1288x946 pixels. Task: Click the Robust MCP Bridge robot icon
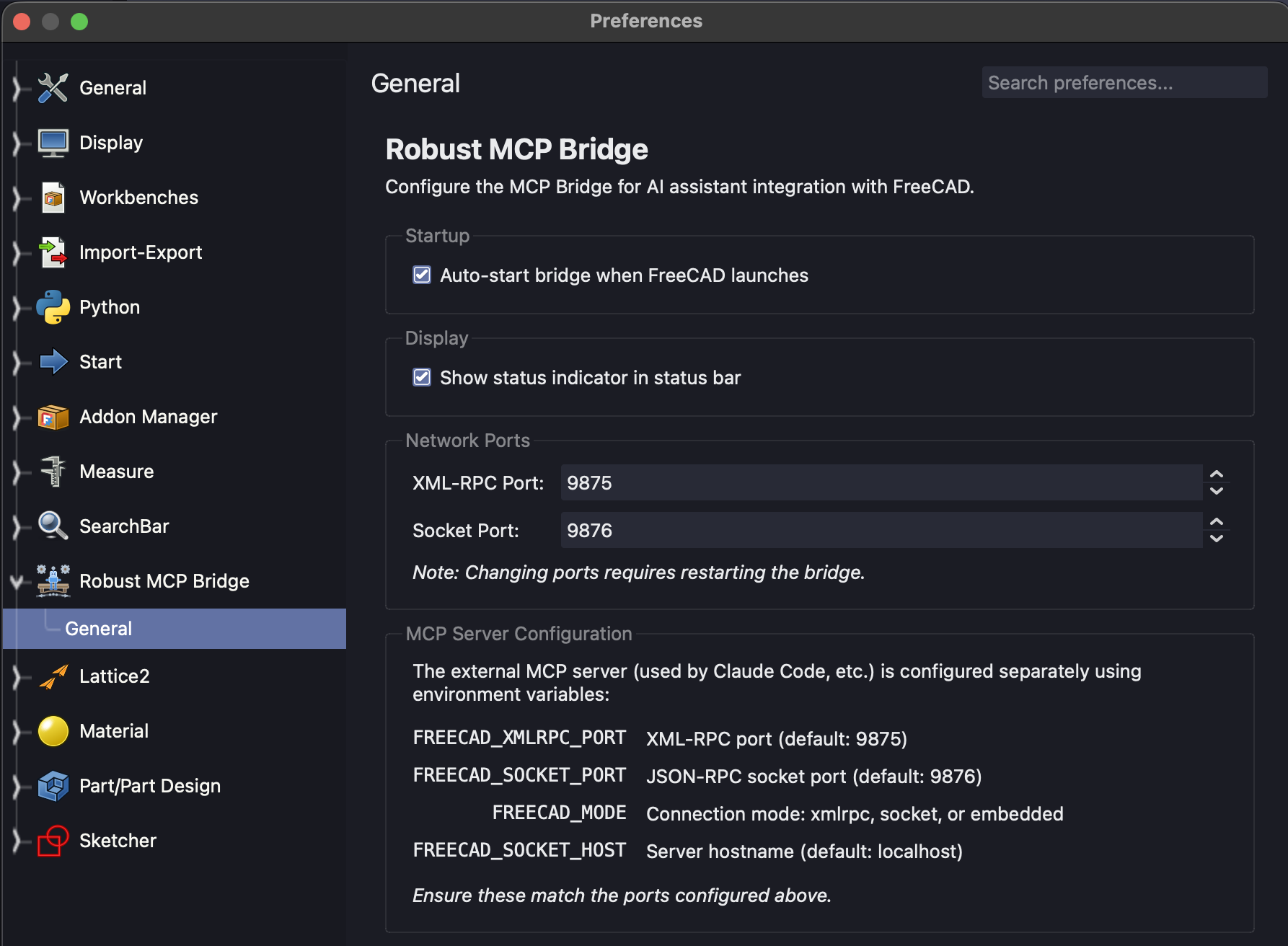tap(51, 581)
